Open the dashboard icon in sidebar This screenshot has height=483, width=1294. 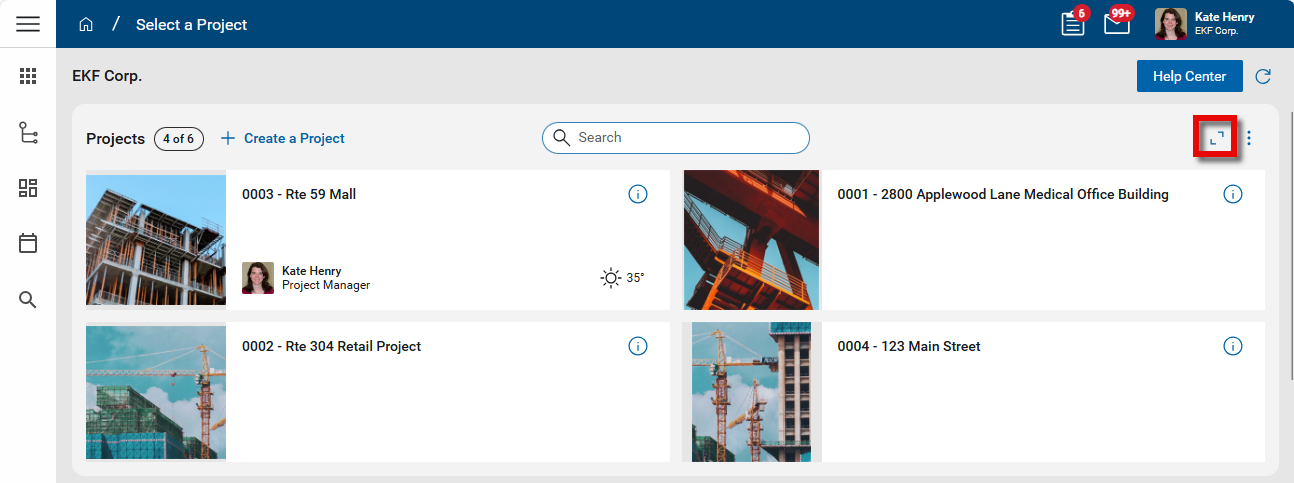click(28, 188)
